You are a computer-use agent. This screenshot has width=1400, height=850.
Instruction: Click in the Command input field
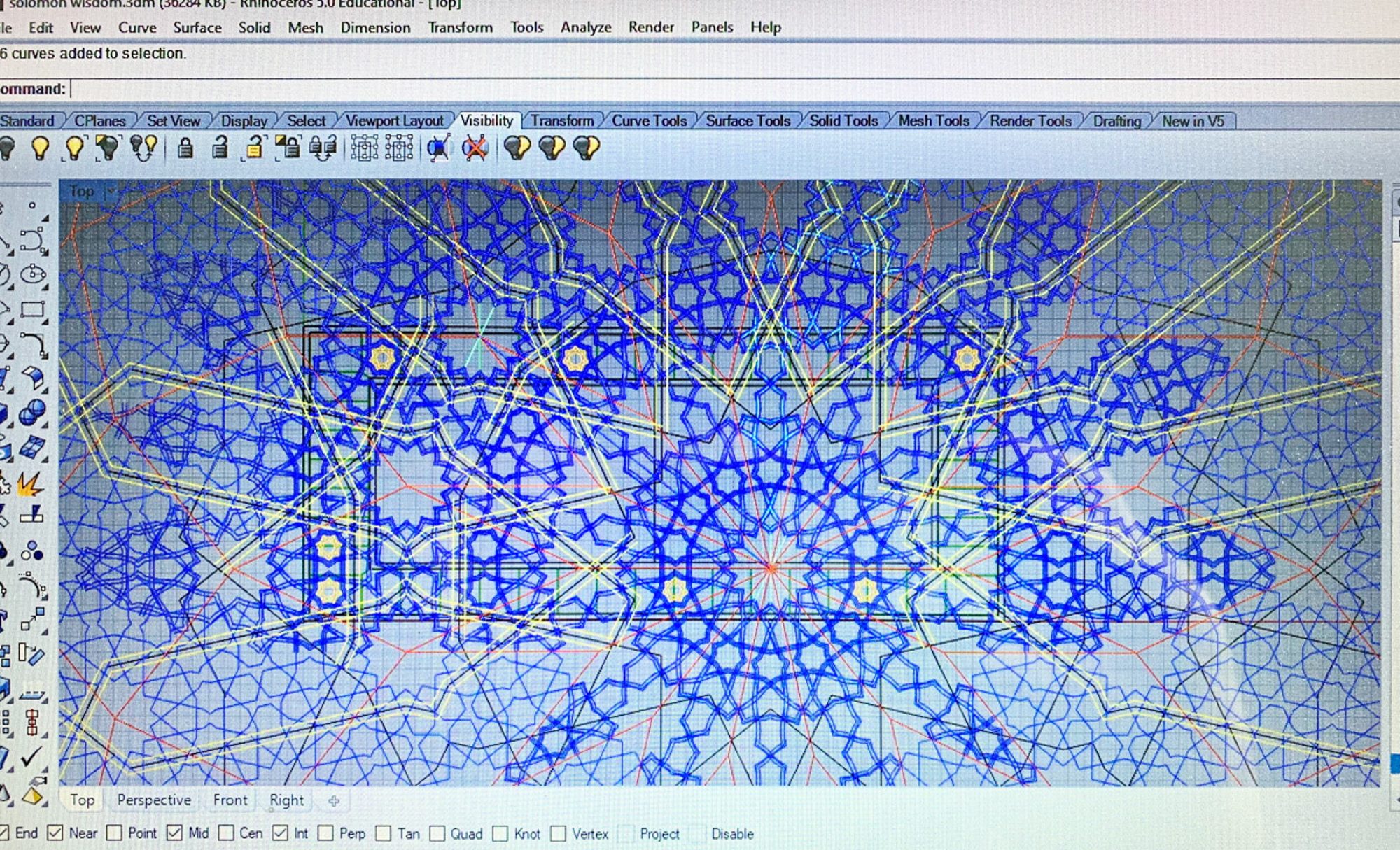click(735, 90)
